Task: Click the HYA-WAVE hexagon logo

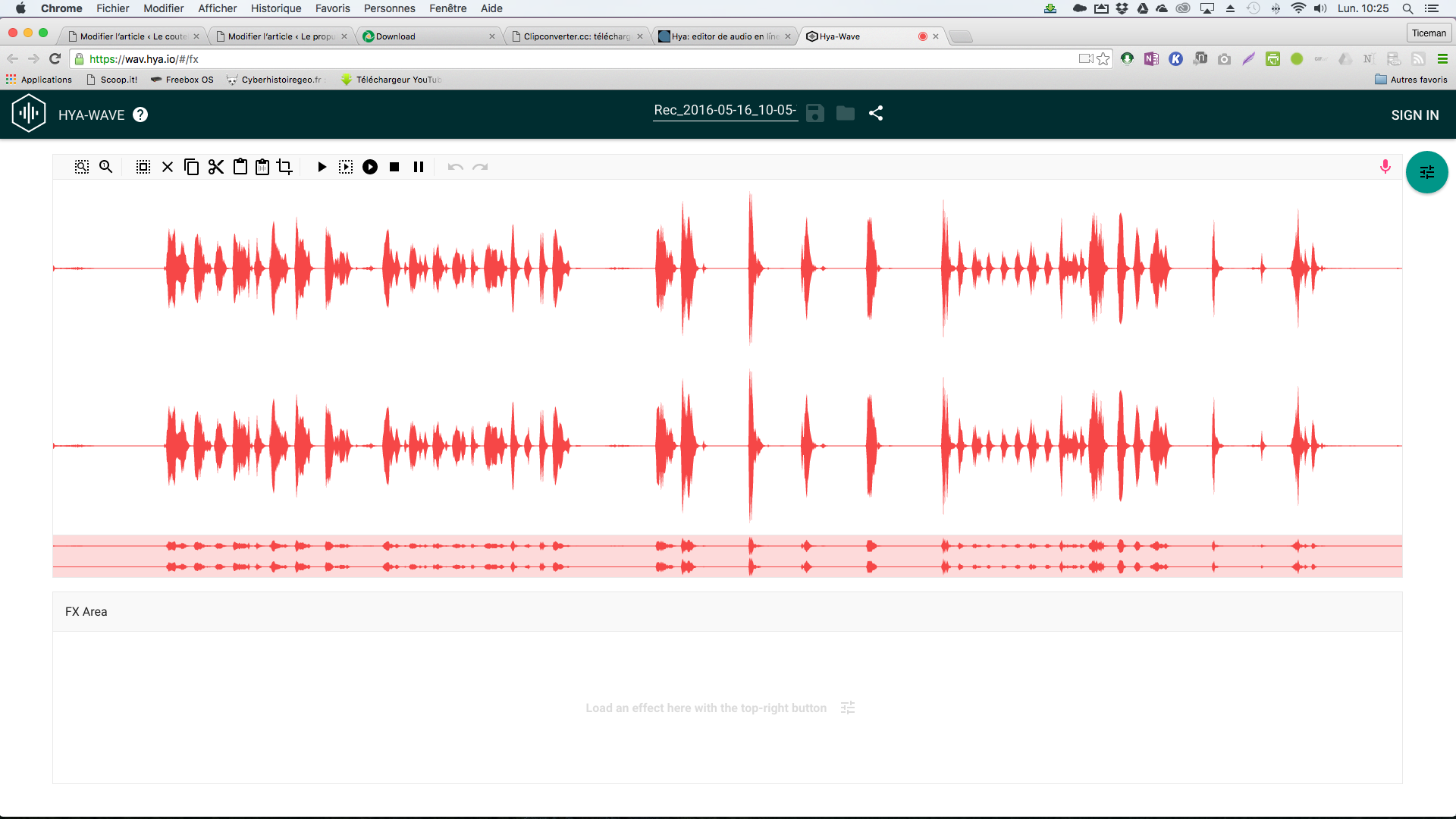Action: tap(29, 114)
